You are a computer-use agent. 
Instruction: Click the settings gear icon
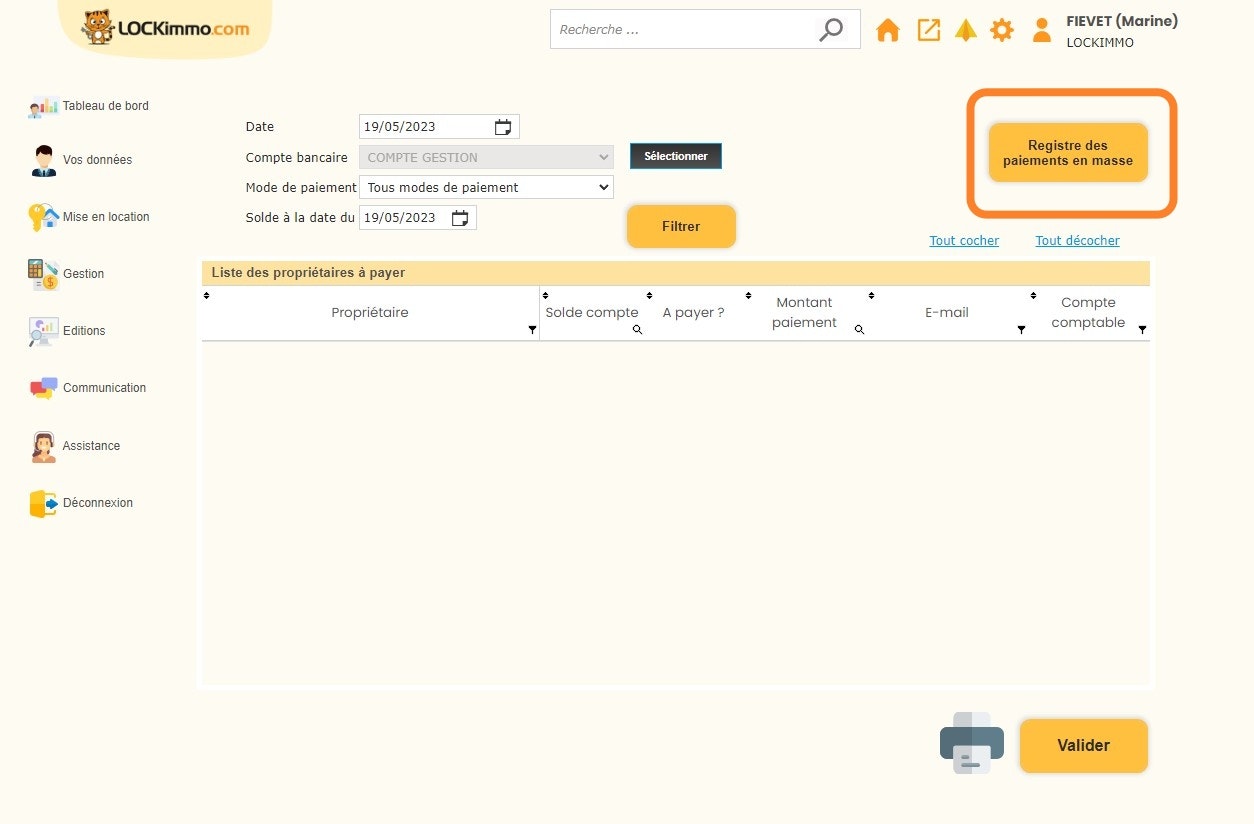1001,30
